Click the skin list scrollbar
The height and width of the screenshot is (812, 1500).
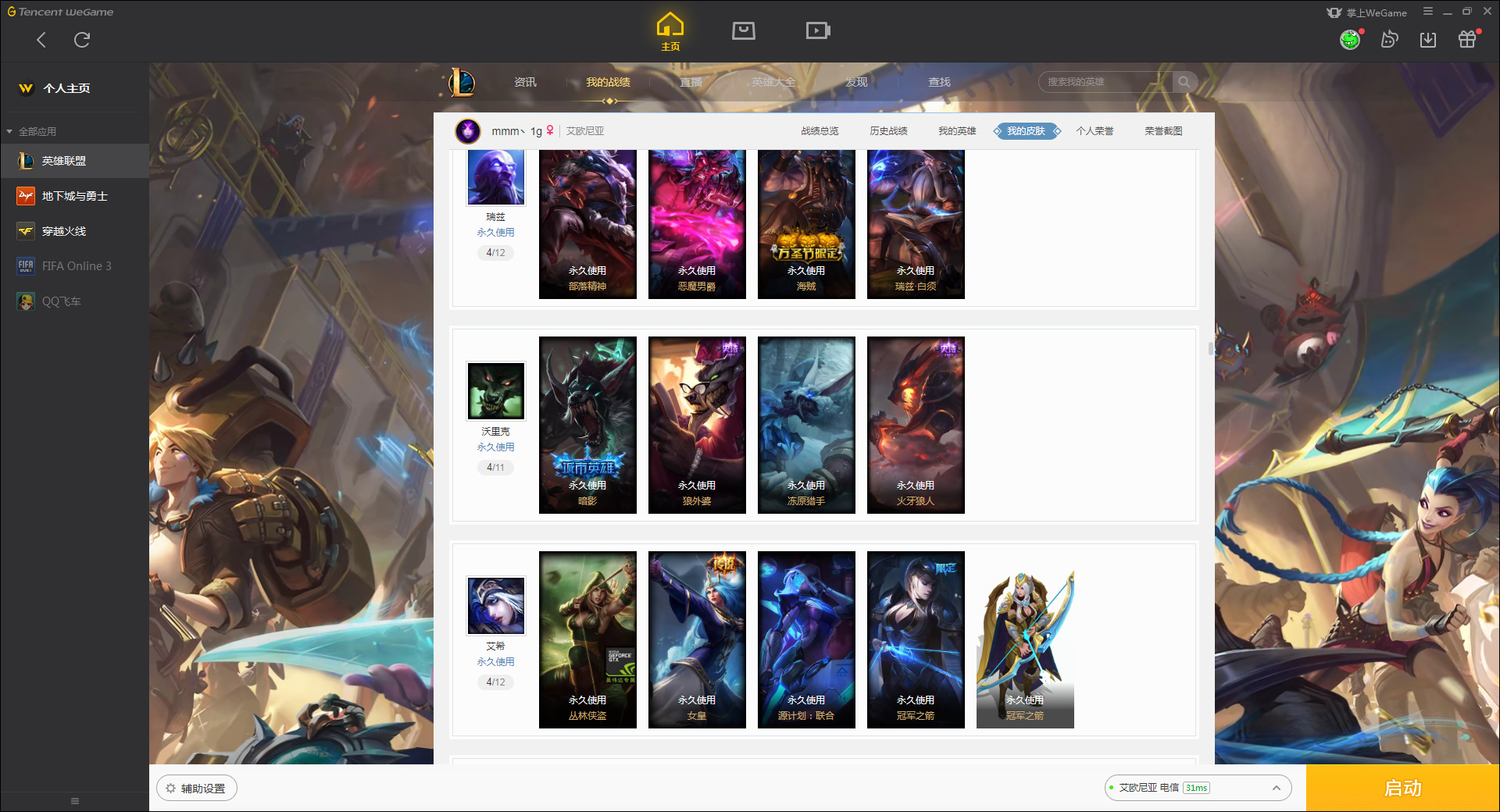click(x=1211, y=348)
